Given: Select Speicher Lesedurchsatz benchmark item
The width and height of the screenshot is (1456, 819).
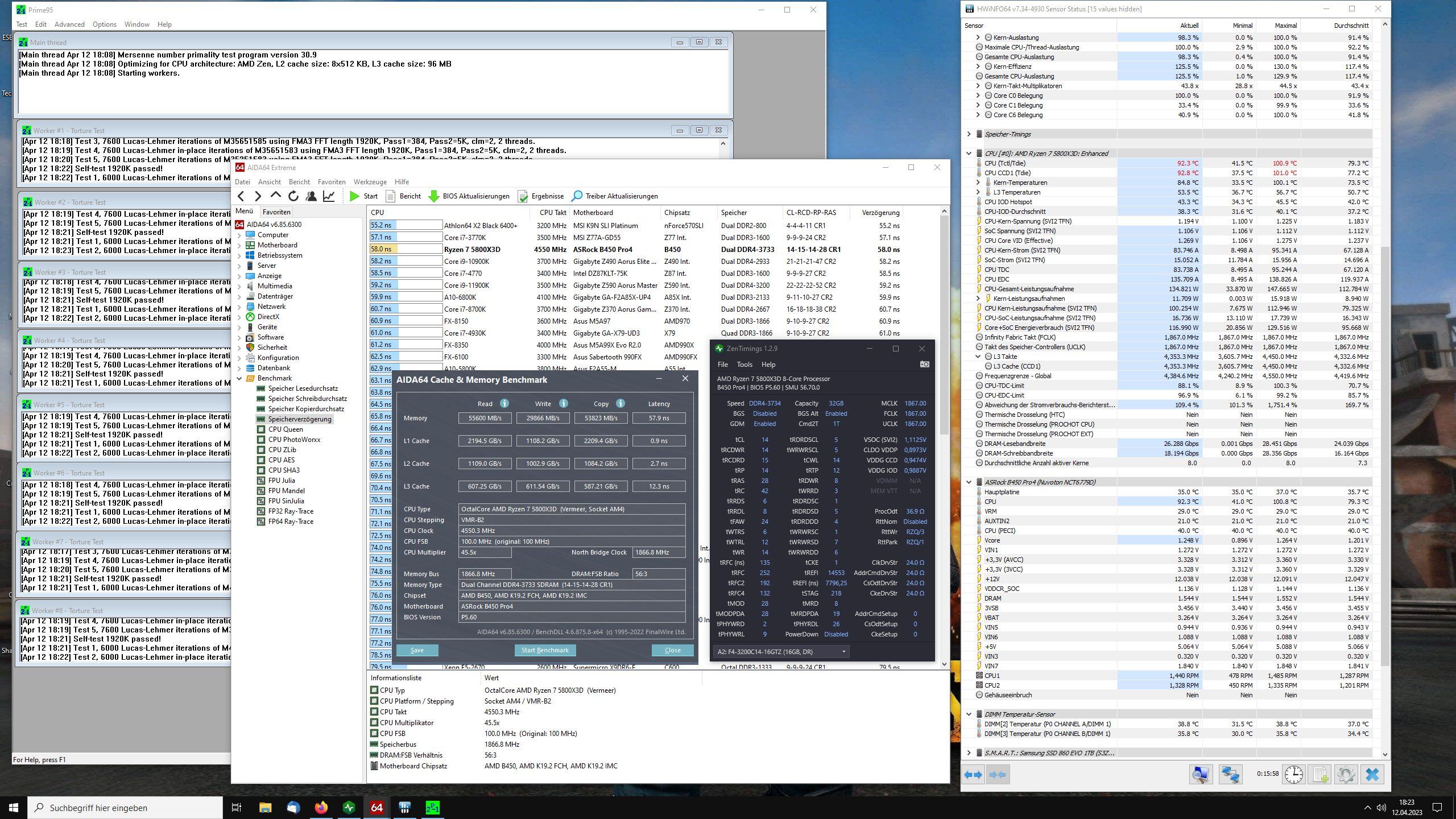Looking at the screenshot, I should (x=303, y=388).
